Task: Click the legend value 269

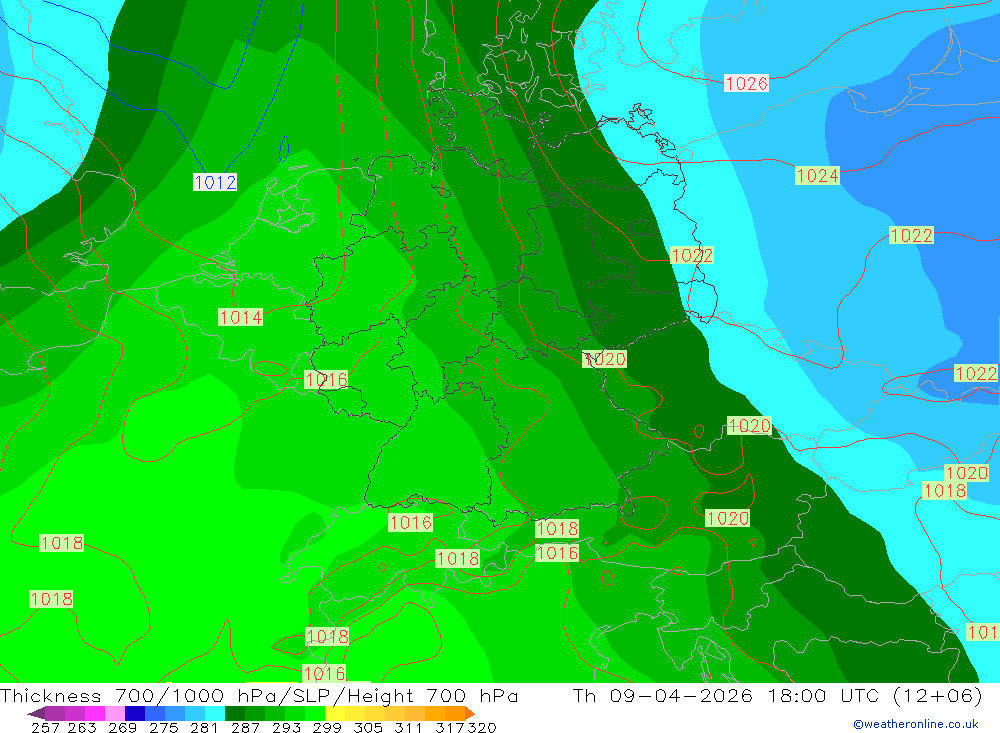Action: coord(122,727)
